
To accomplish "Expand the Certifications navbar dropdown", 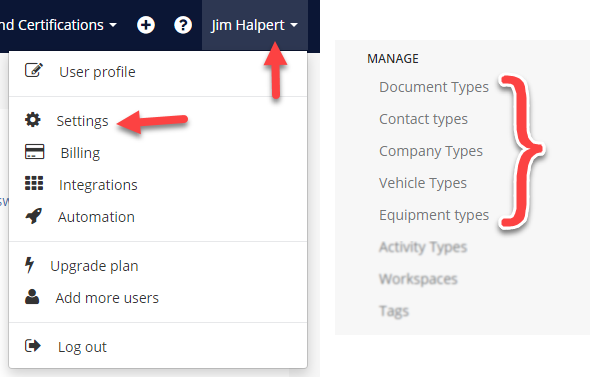I will click(58, 25).
